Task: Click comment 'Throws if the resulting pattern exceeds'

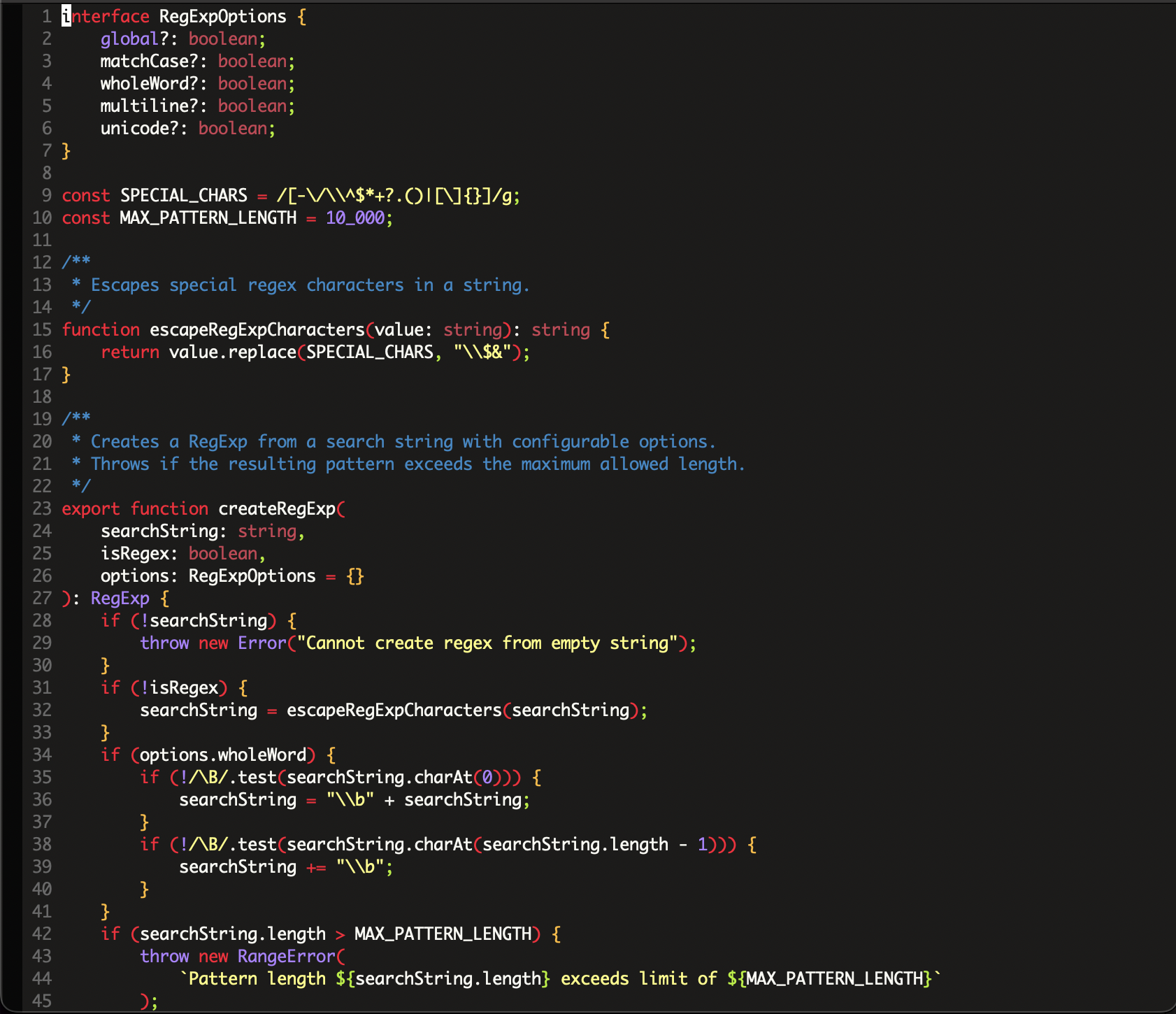Action: (282, 464)
